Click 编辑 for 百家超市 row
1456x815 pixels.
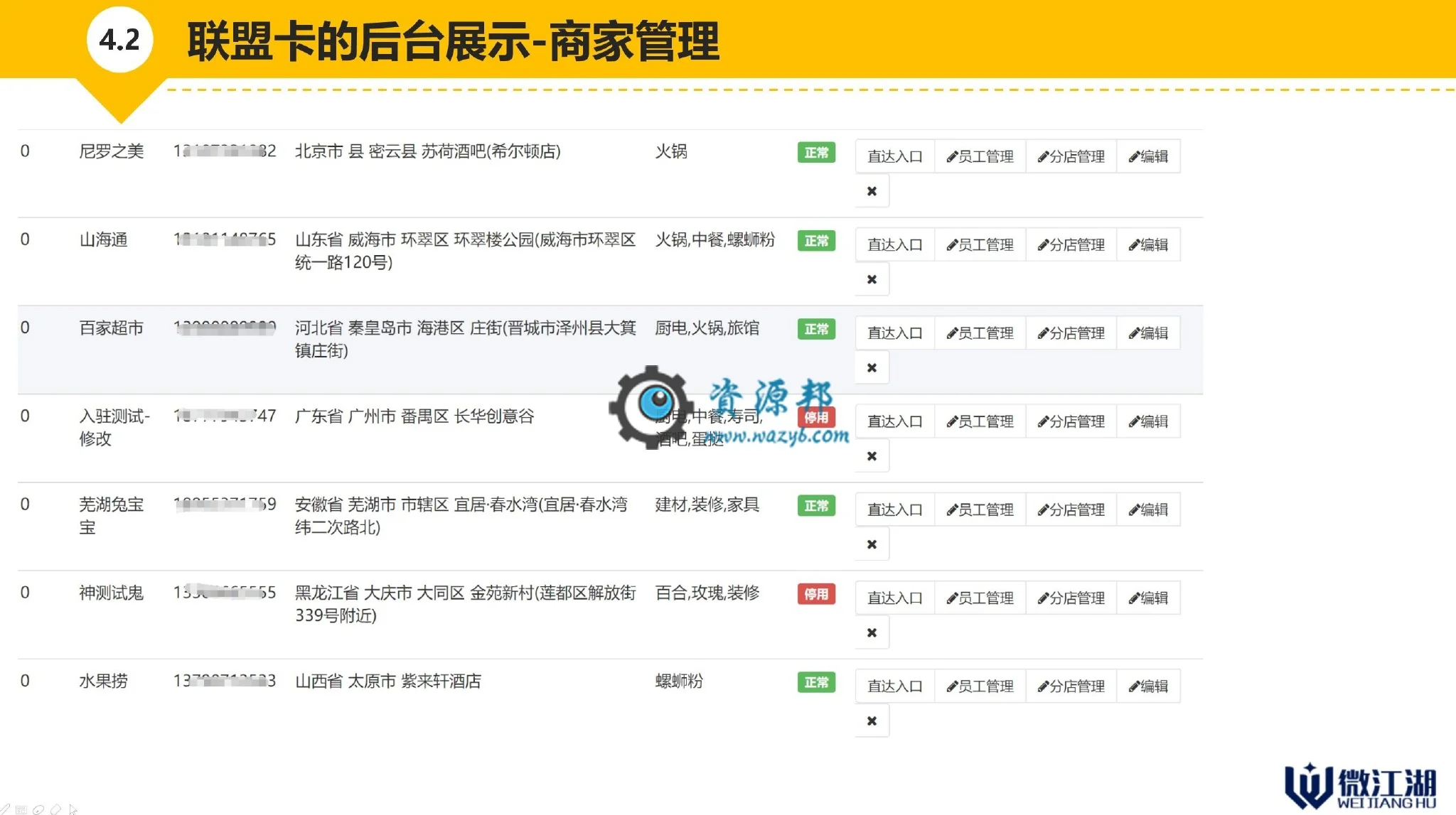1148,333
